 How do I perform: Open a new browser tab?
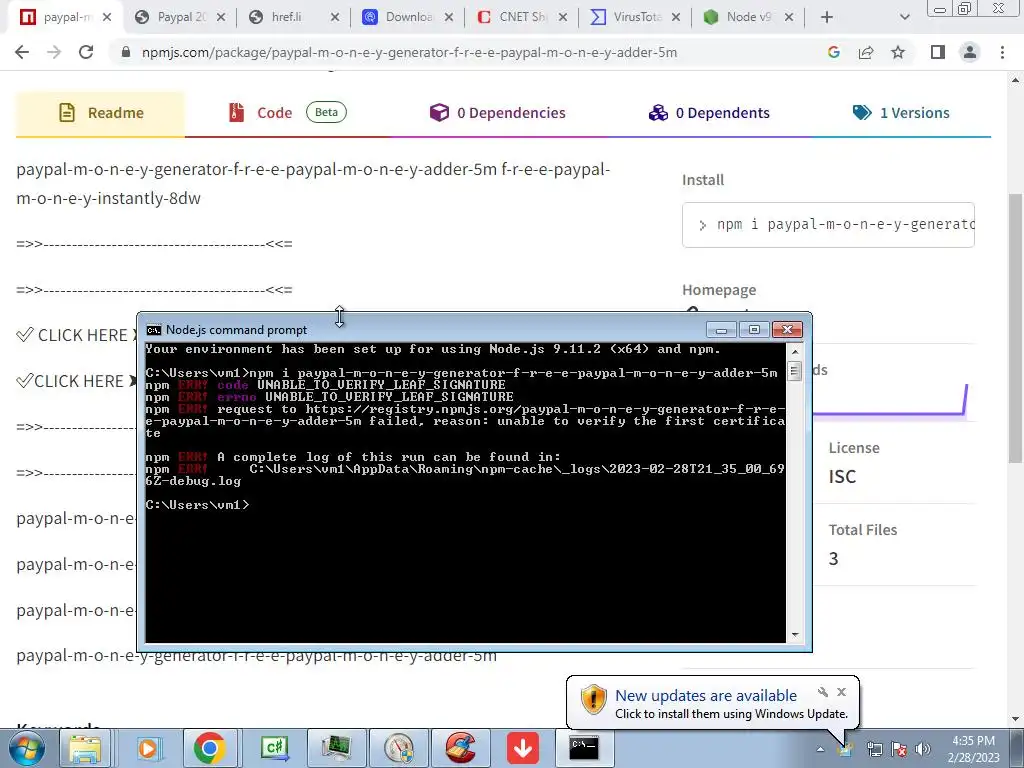coord(827,17)
